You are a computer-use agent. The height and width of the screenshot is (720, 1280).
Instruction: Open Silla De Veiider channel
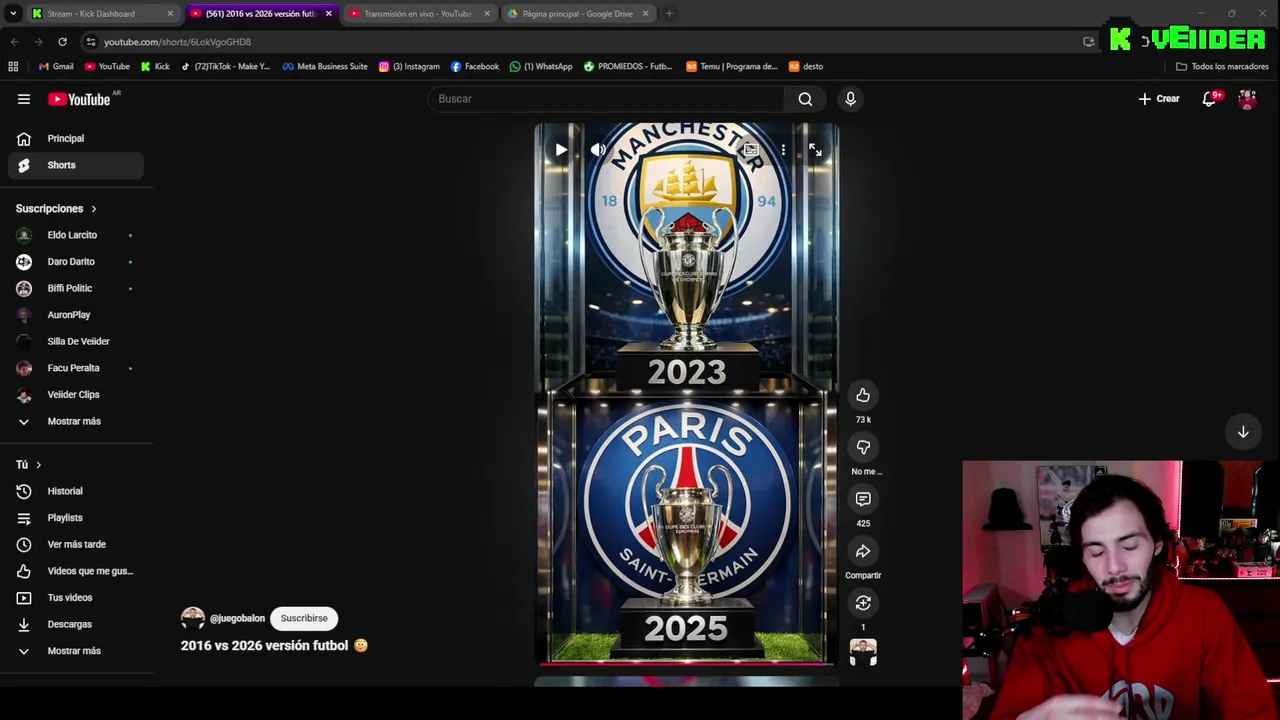coord(76,341)
